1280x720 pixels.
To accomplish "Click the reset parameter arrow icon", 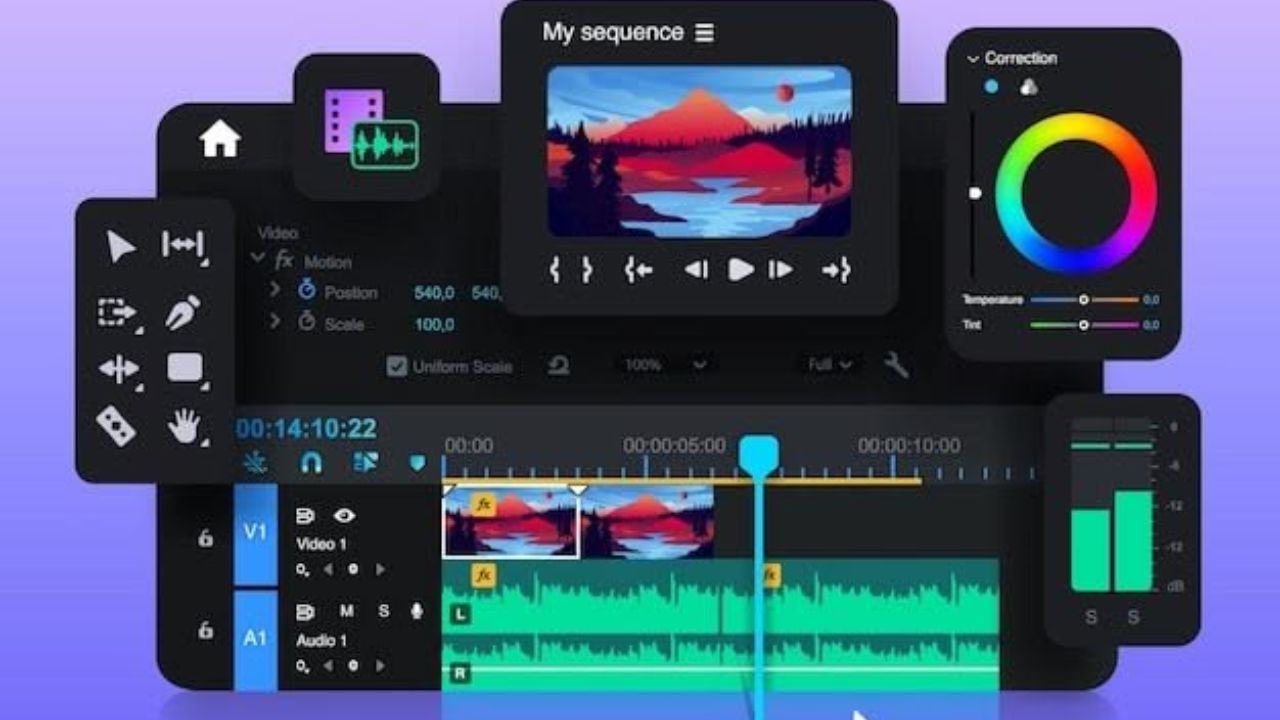I will pyautogui.click(x=558, y=365).
